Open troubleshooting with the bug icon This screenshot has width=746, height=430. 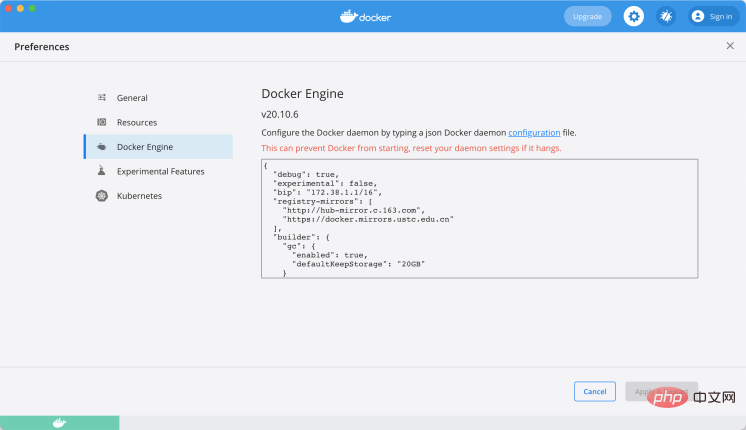(665, 16)
